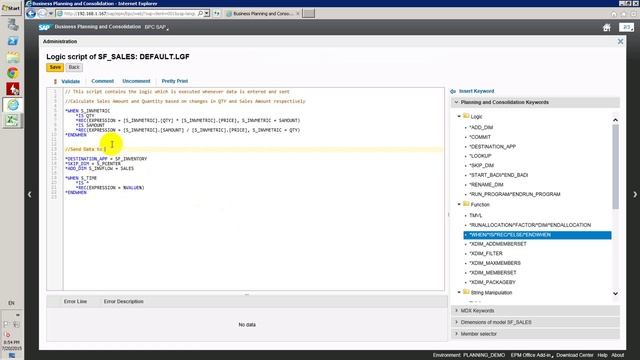The height and width of the screenshot is (360, 640).
Task: Select *XDIM_MAXMEMBERS keyword
Action: pyautogui.click(x=495, y=263)
